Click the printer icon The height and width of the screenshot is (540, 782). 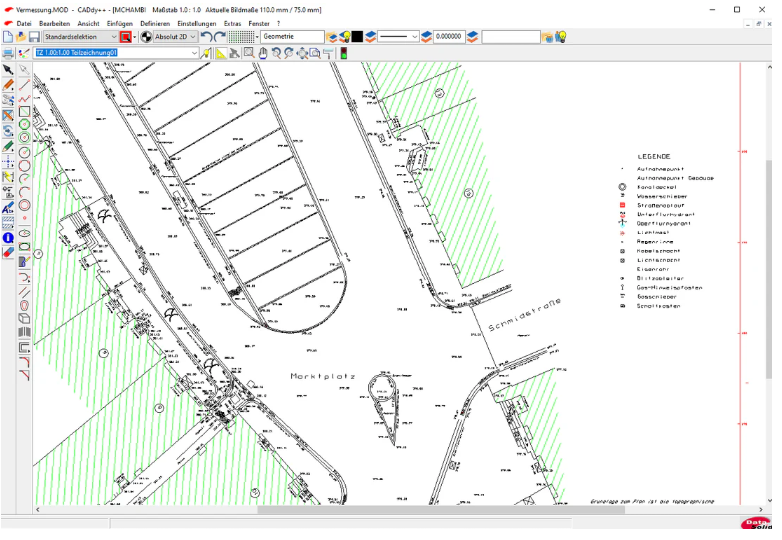[8, 53]
